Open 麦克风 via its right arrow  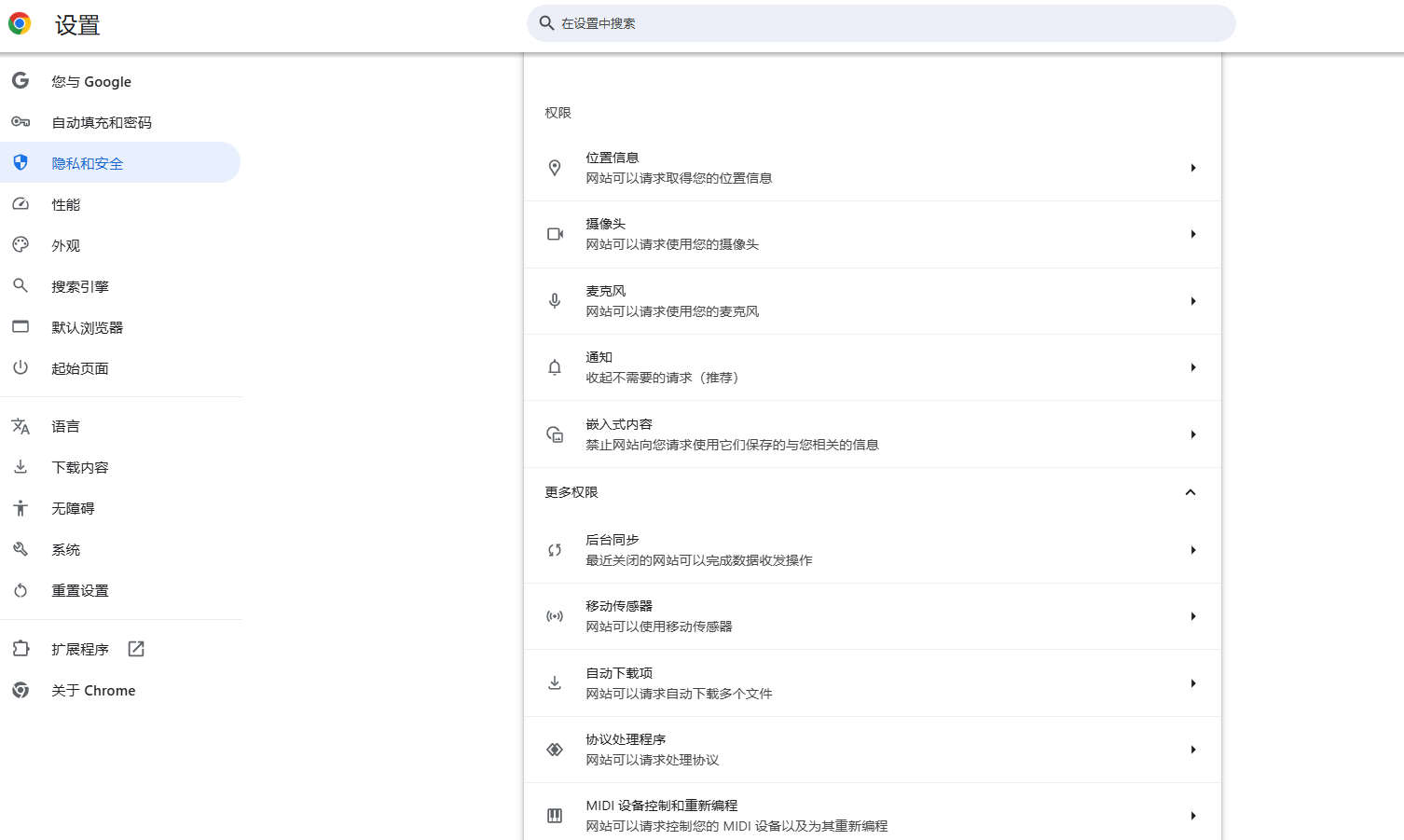[1193, 301]
